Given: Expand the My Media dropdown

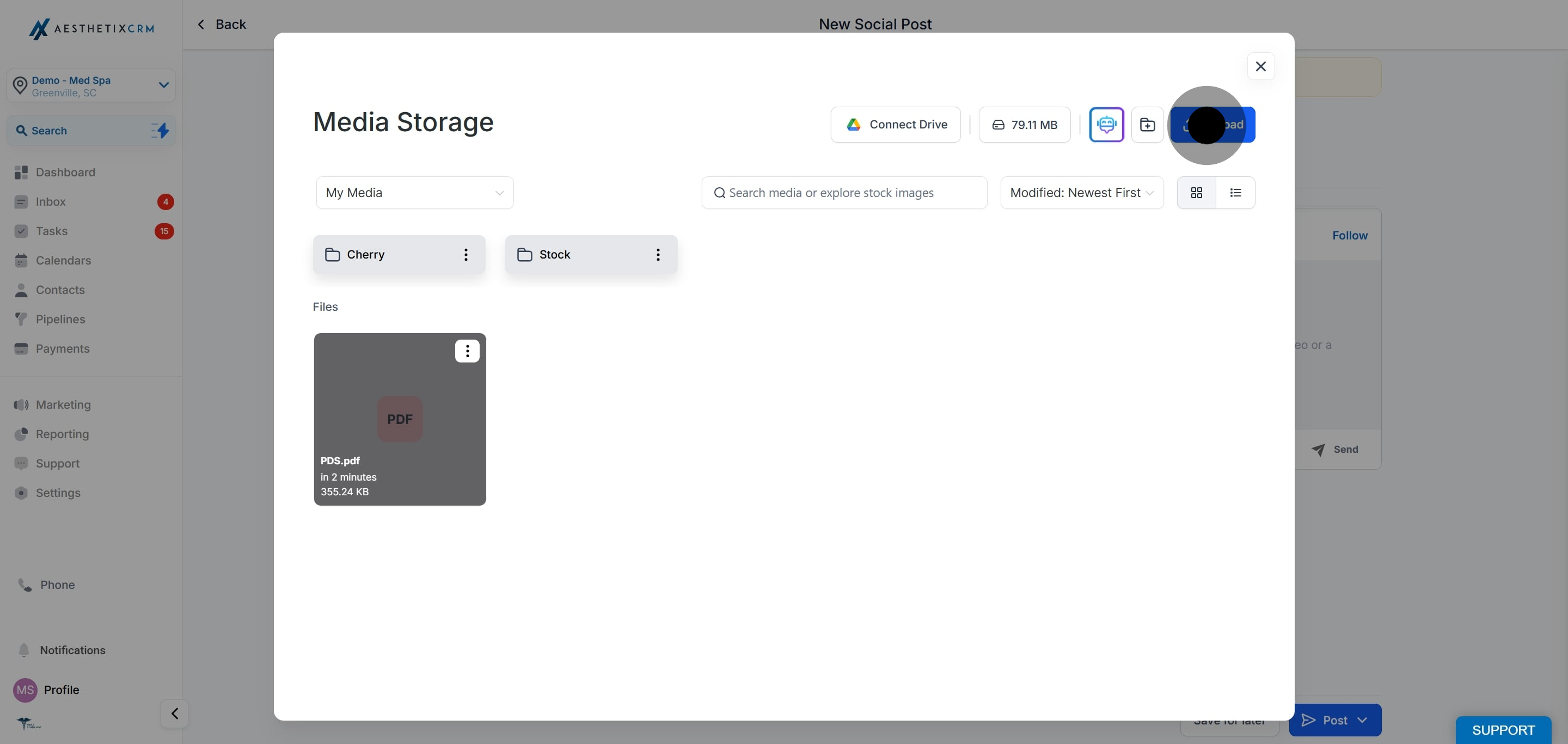Looking at the screenshot, I should 414,193.
